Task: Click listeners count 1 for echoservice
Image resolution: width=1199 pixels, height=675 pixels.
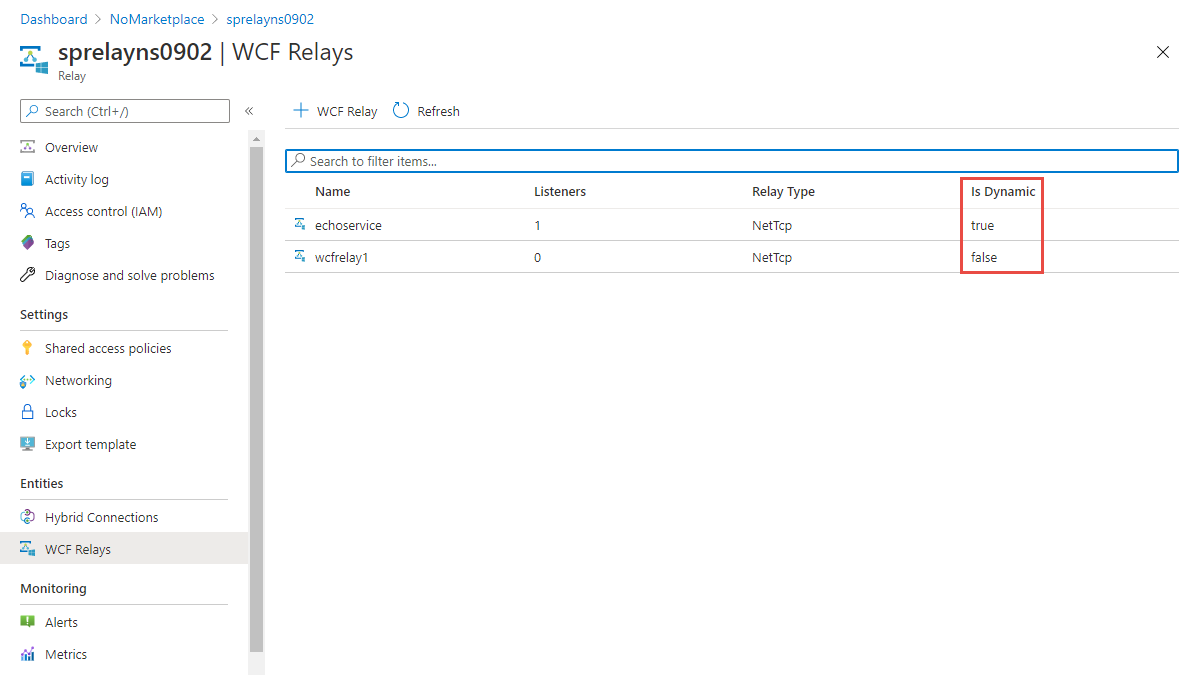Action: pyautogui.click(x=538, y=225)
